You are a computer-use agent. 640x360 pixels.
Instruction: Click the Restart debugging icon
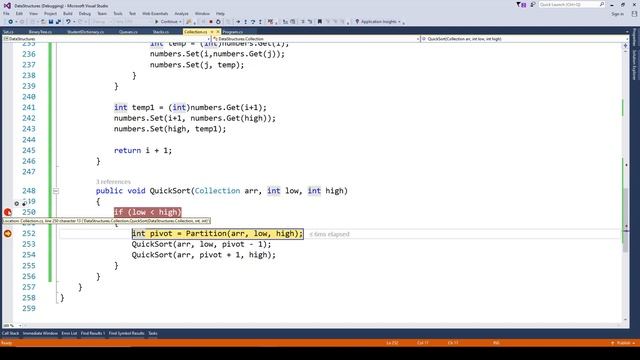[218, 22]
